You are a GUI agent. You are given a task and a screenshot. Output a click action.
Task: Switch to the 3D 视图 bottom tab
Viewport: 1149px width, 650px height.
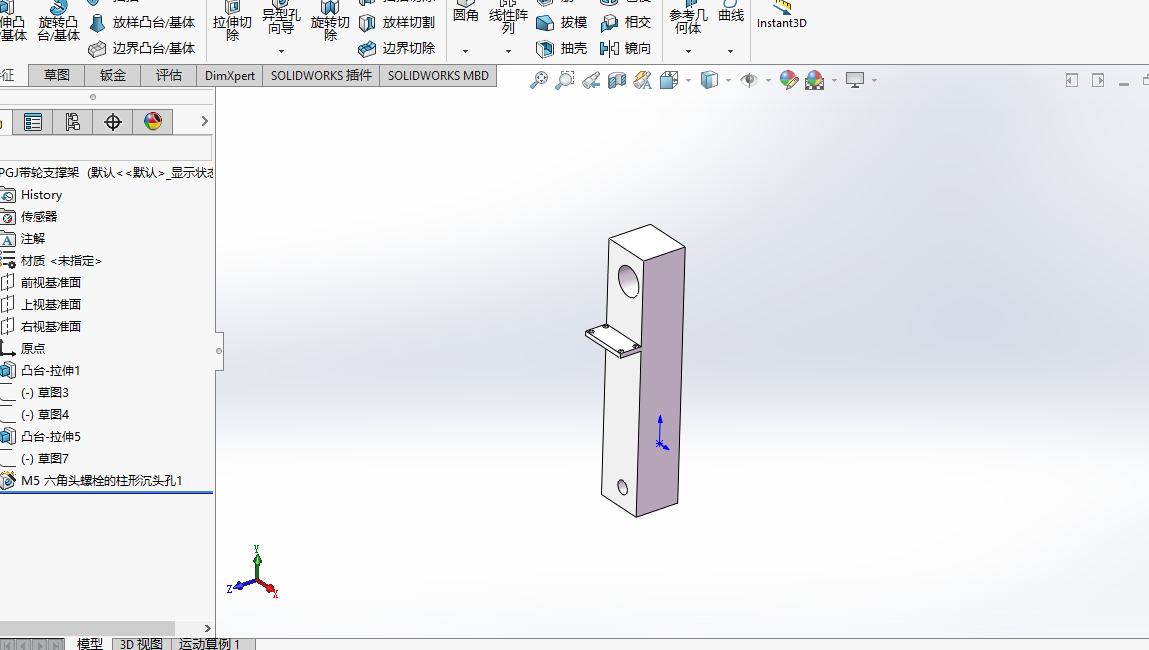pyautogui.click(x=141, y=643)
